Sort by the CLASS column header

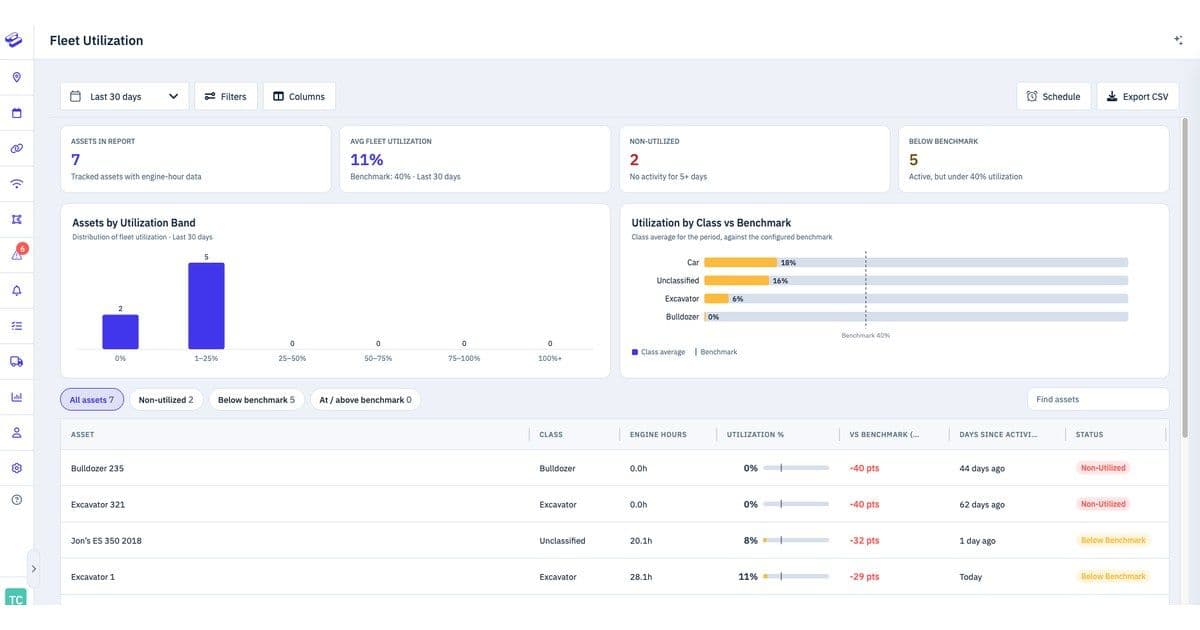click(551, 434)
